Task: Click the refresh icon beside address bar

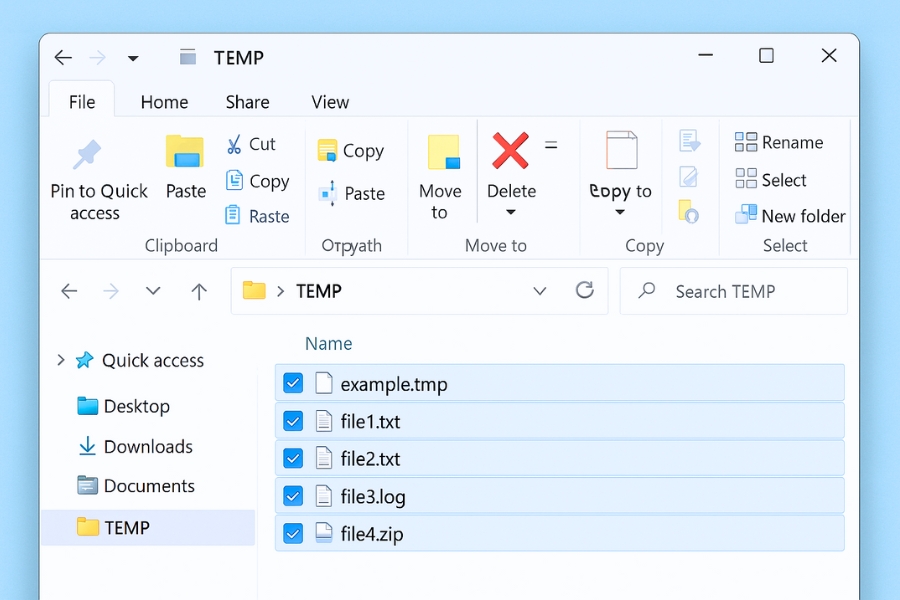Action: tap(585, 291)
